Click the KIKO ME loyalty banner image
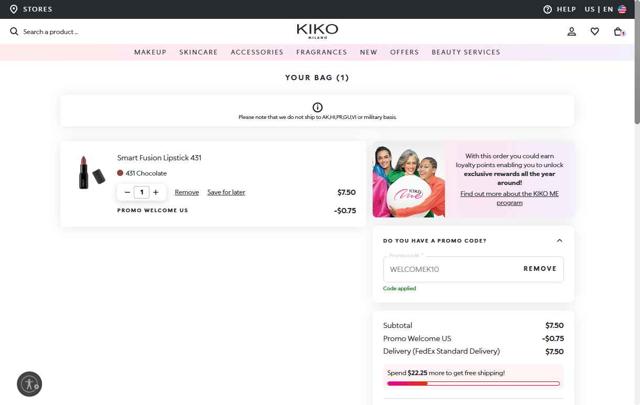This screenshot has width=640, height=405. point(409,181)
